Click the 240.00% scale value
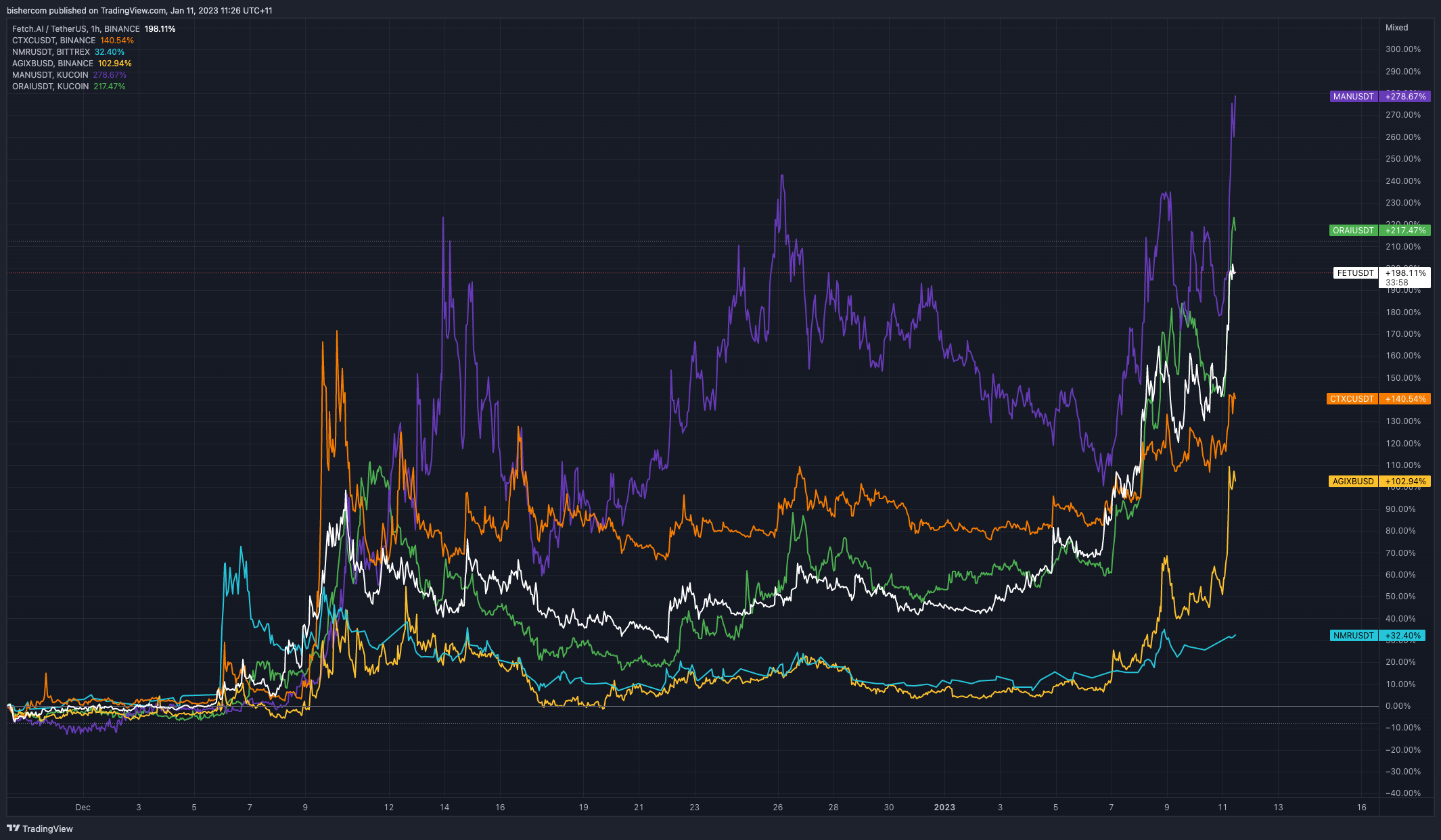This screenshot has width=1441, height=840. [x=1403, y=181]
